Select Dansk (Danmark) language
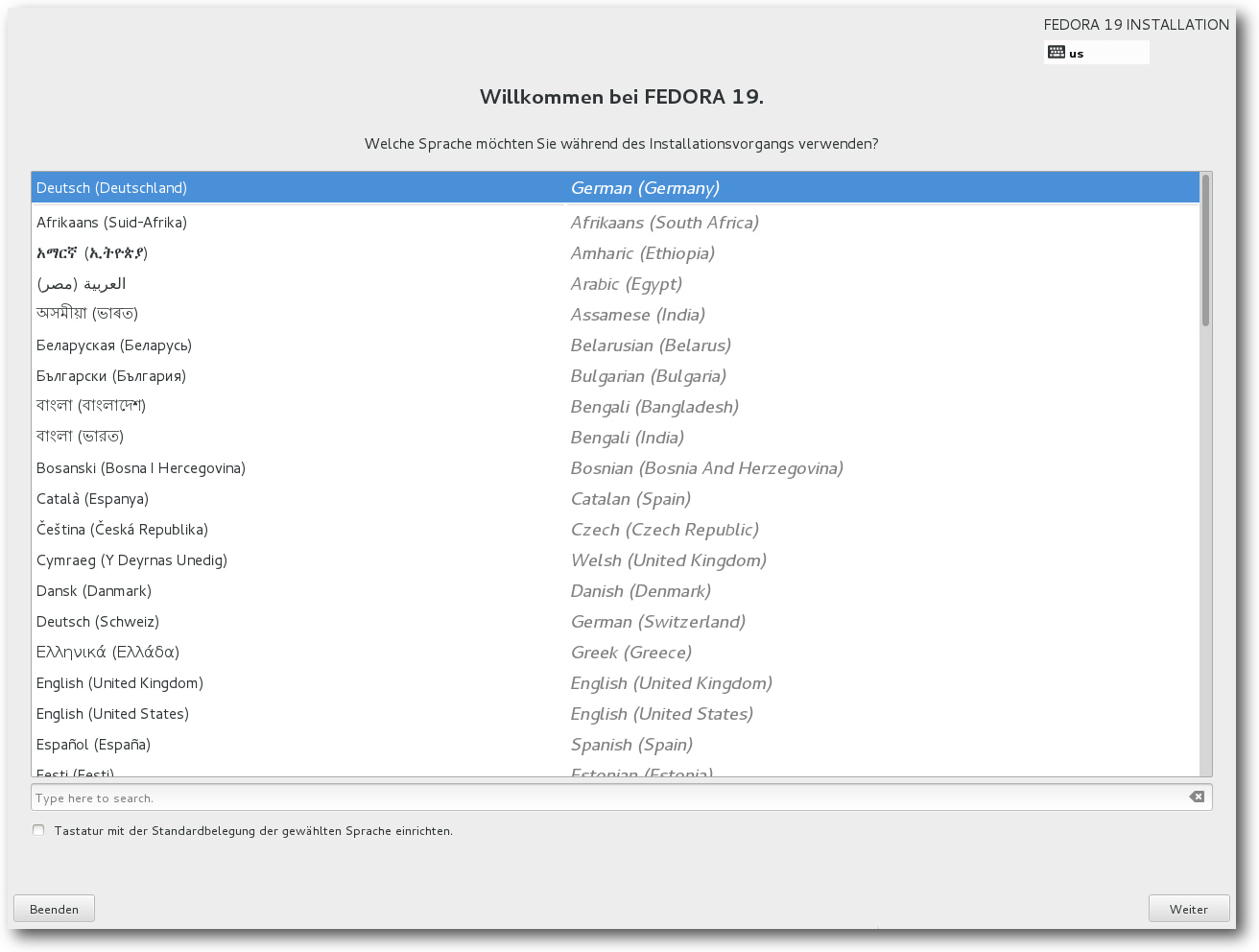 click(615, 591)
